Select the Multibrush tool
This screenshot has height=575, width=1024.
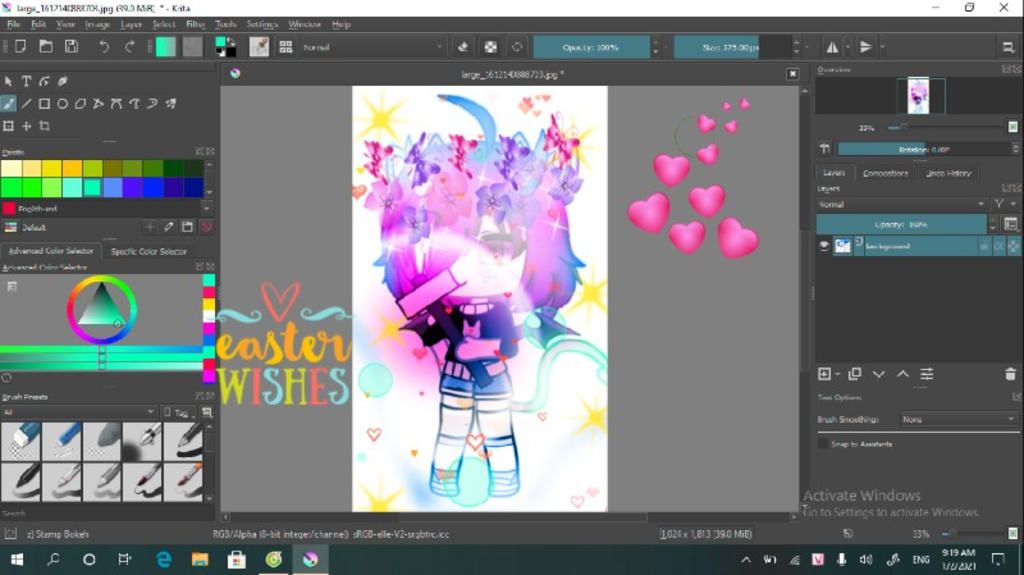[x=170, y=103]
